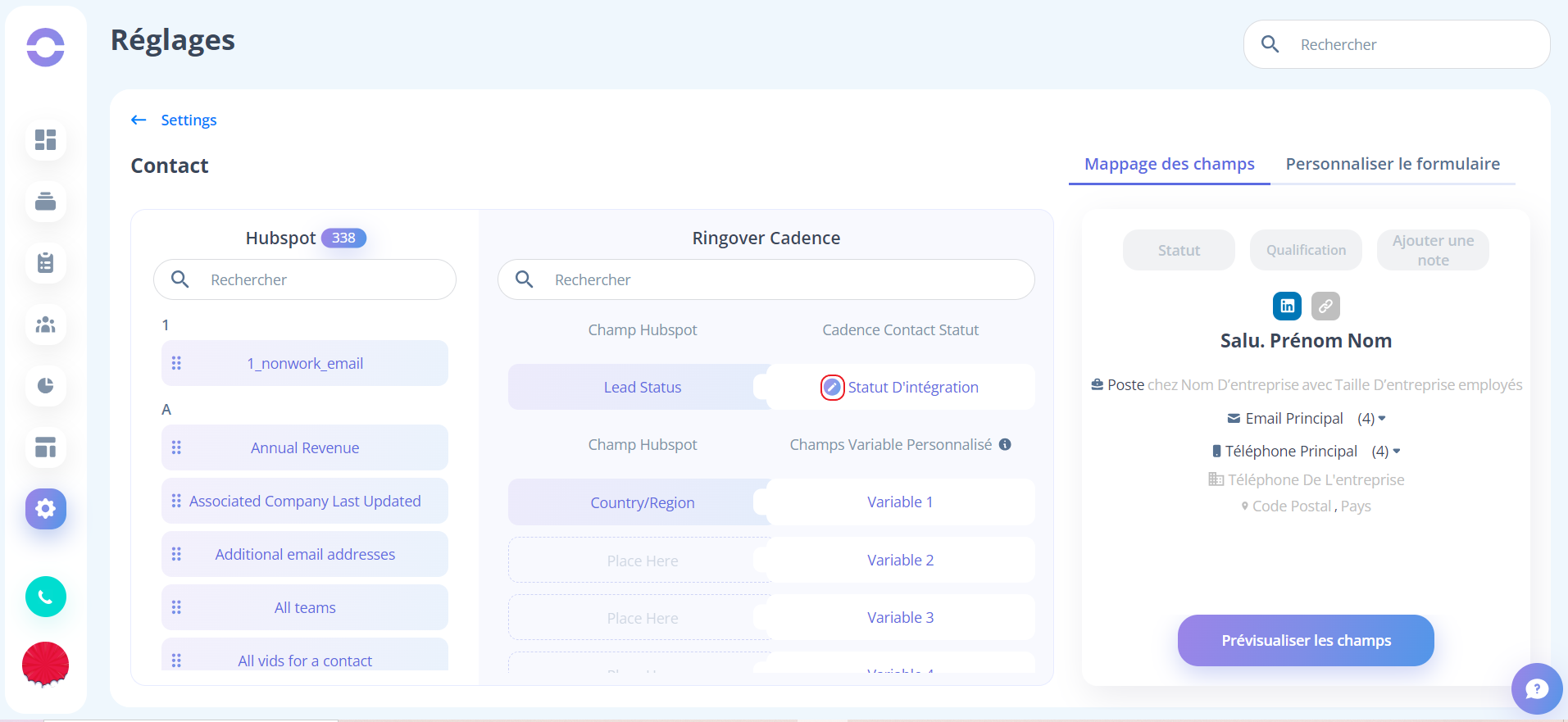Click the magnifier icon in Ringover Cadence search
This screenshot has height=722, width=1568.
click(x=525, y=279)
